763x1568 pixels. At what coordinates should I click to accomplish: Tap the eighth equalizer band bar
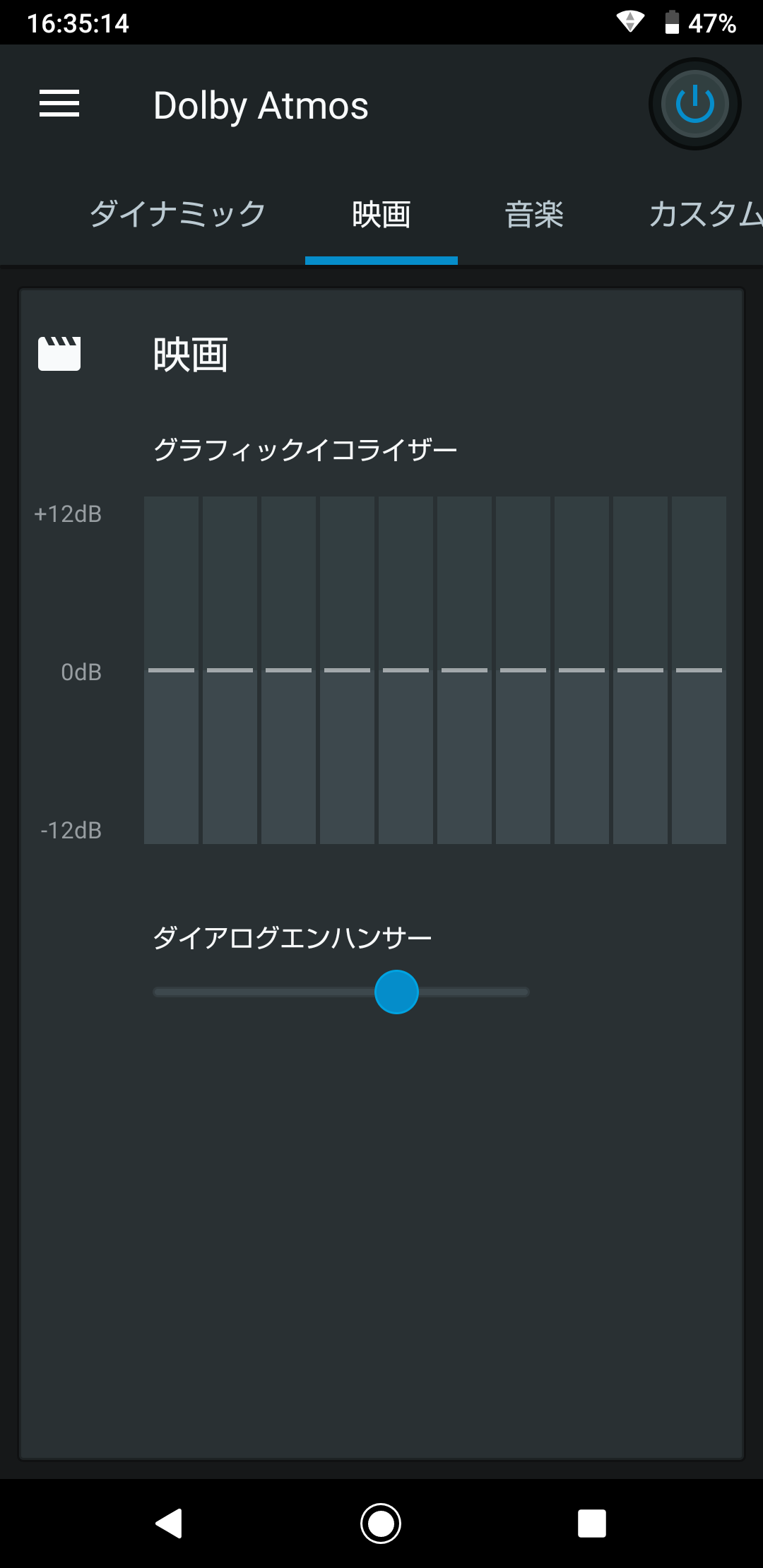pyautogui.click(x=581, y=670)
